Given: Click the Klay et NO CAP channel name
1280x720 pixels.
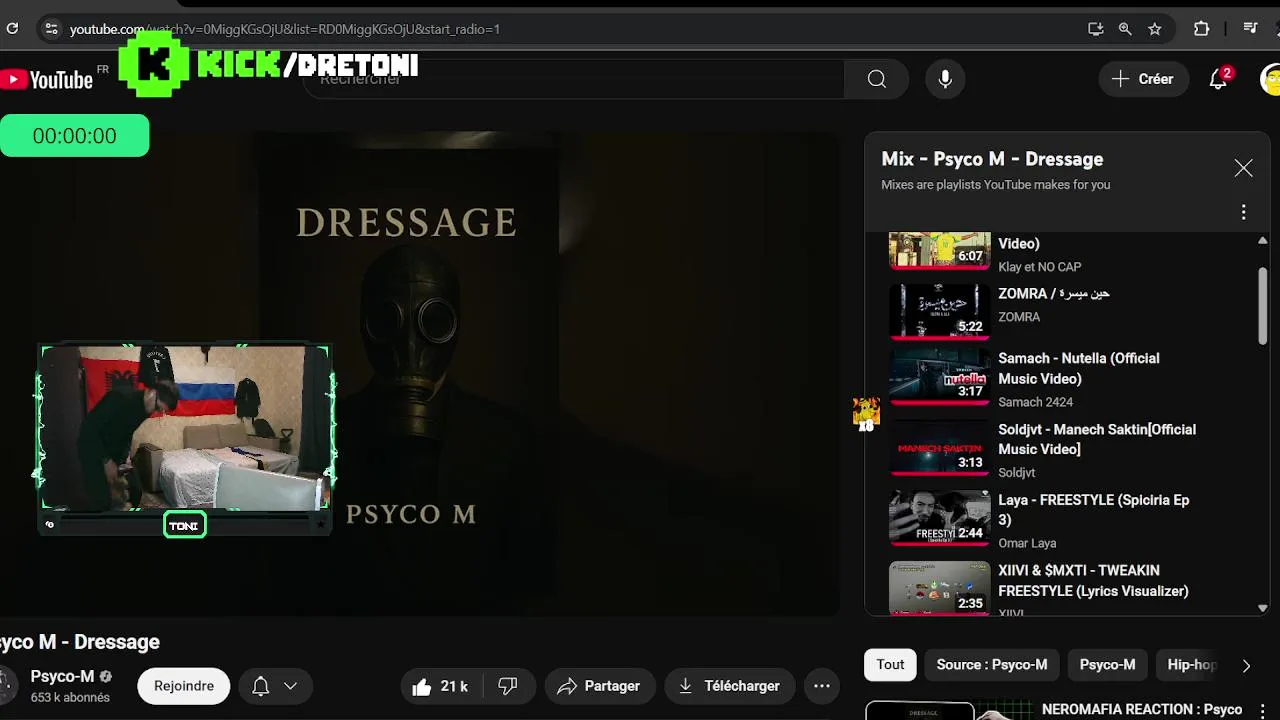Looking at the screenshot, I should pyautogui.click(x=1040, y=267).
